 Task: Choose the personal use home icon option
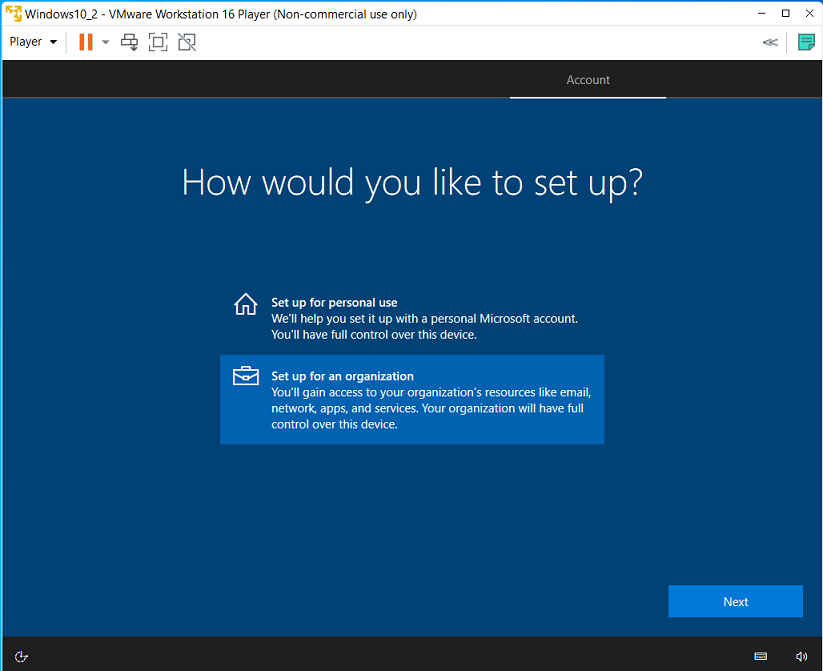coord(245,304)
